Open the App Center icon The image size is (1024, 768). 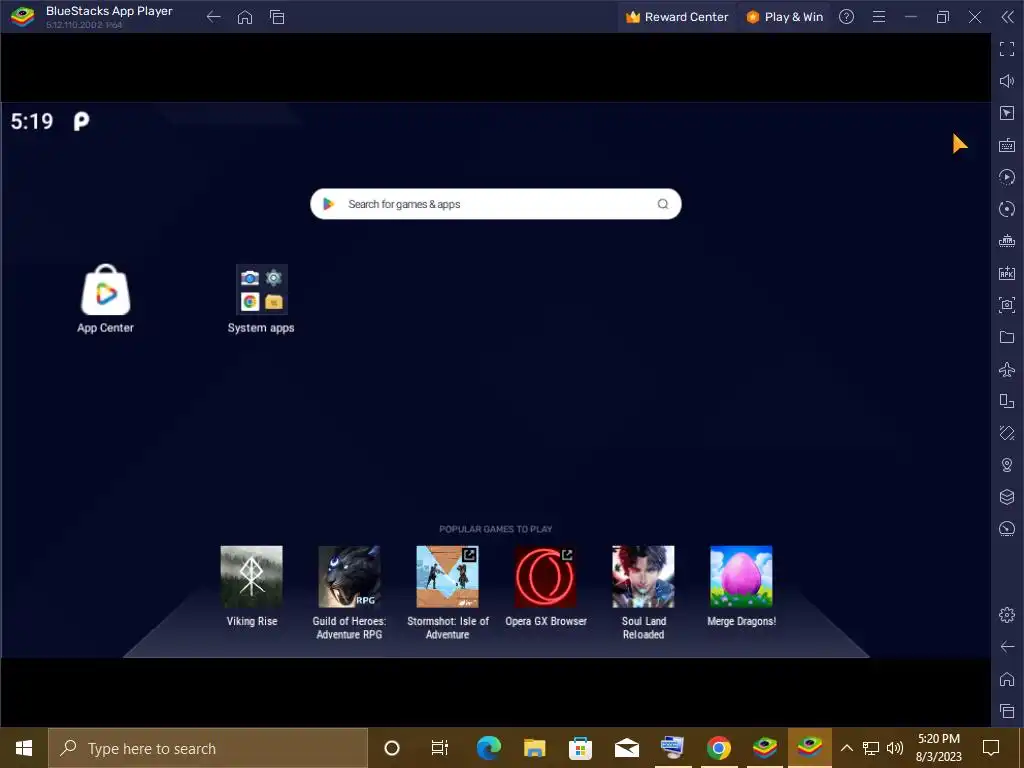coord(105,290)
